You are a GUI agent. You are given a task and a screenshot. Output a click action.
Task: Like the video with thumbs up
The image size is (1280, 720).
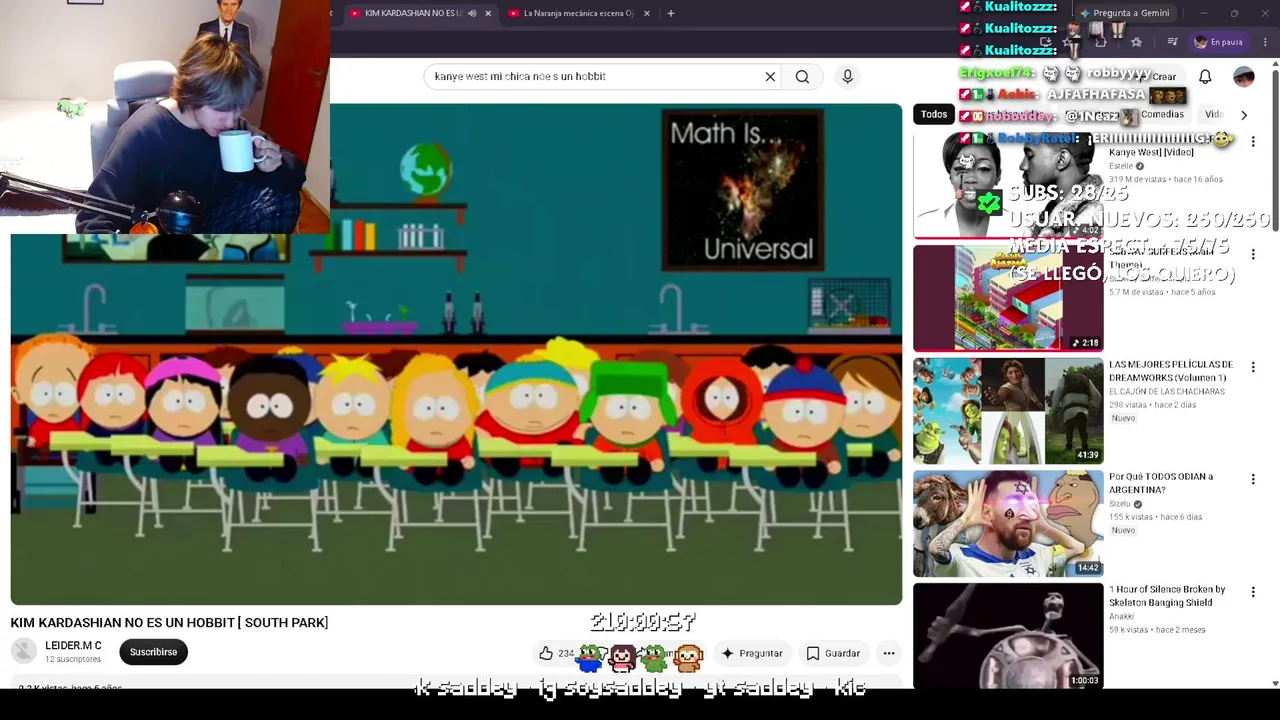[546, 653]
